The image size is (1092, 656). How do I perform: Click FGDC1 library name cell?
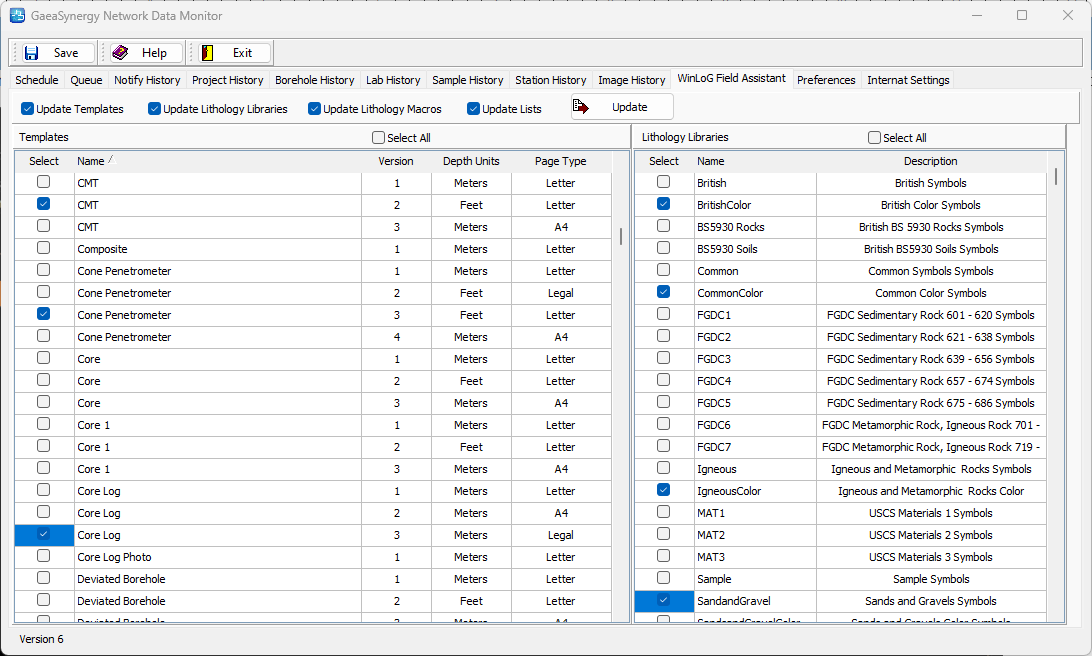tap(755, 315)
